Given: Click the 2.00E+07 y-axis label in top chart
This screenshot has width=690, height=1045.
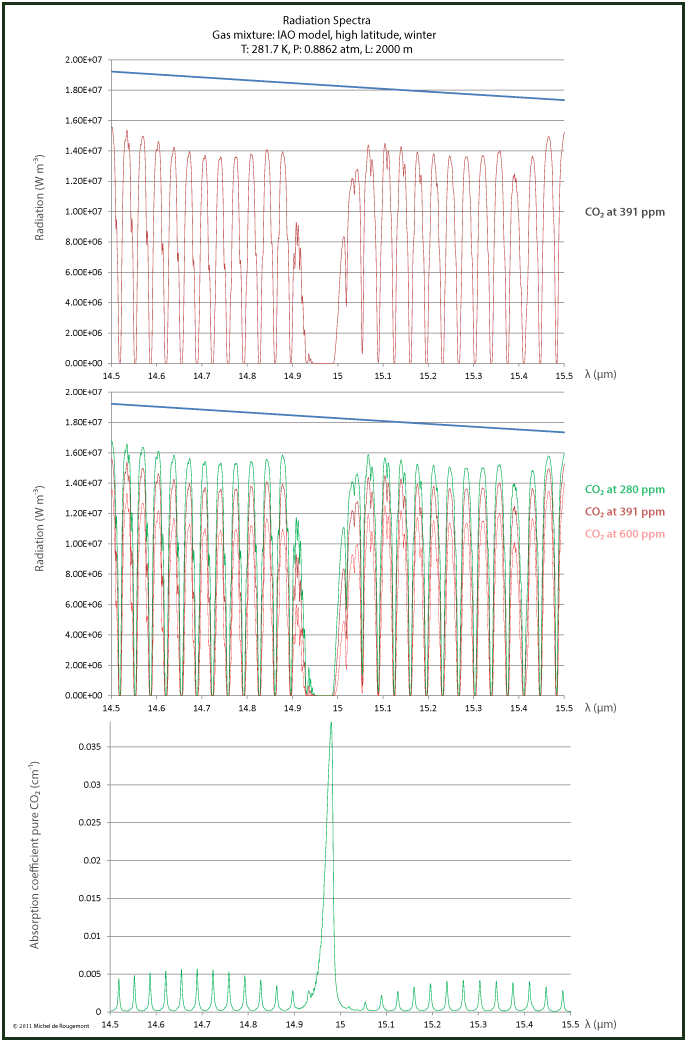Looking at the screenshot, I should 85,60.
